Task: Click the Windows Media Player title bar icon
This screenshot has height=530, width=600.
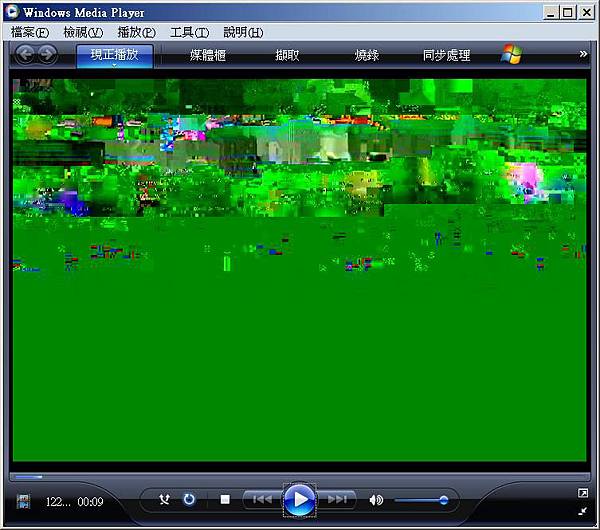Action: pos(11,11)
